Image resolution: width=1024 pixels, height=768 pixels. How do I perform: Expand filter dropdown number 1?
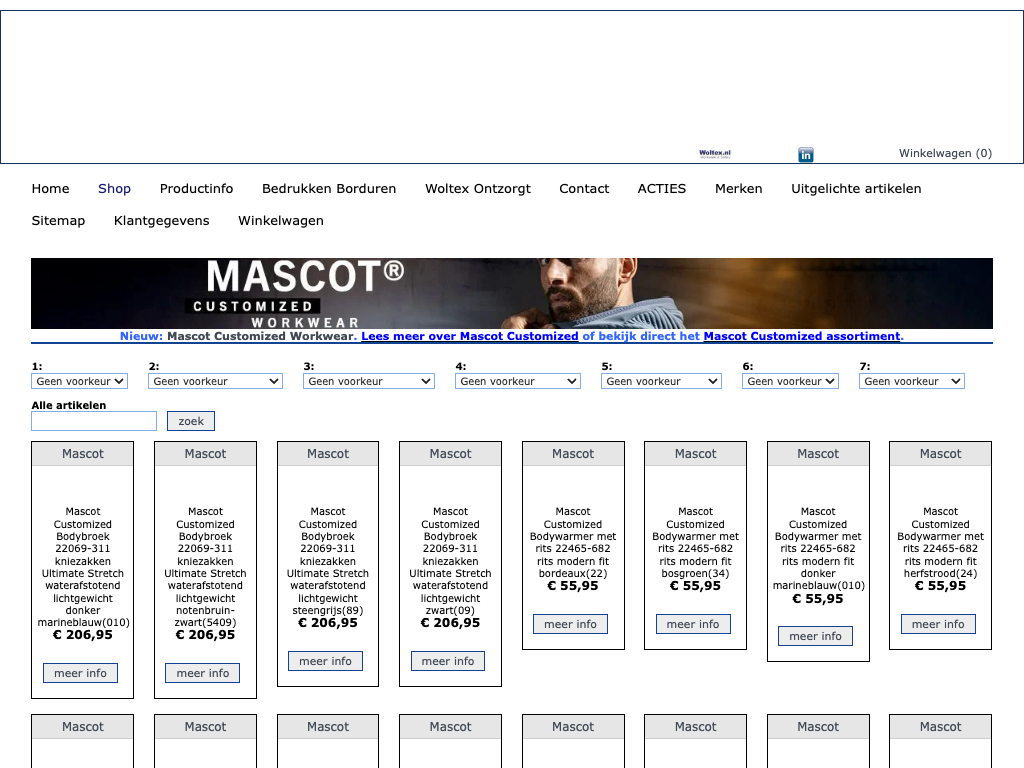pos(80,381)
